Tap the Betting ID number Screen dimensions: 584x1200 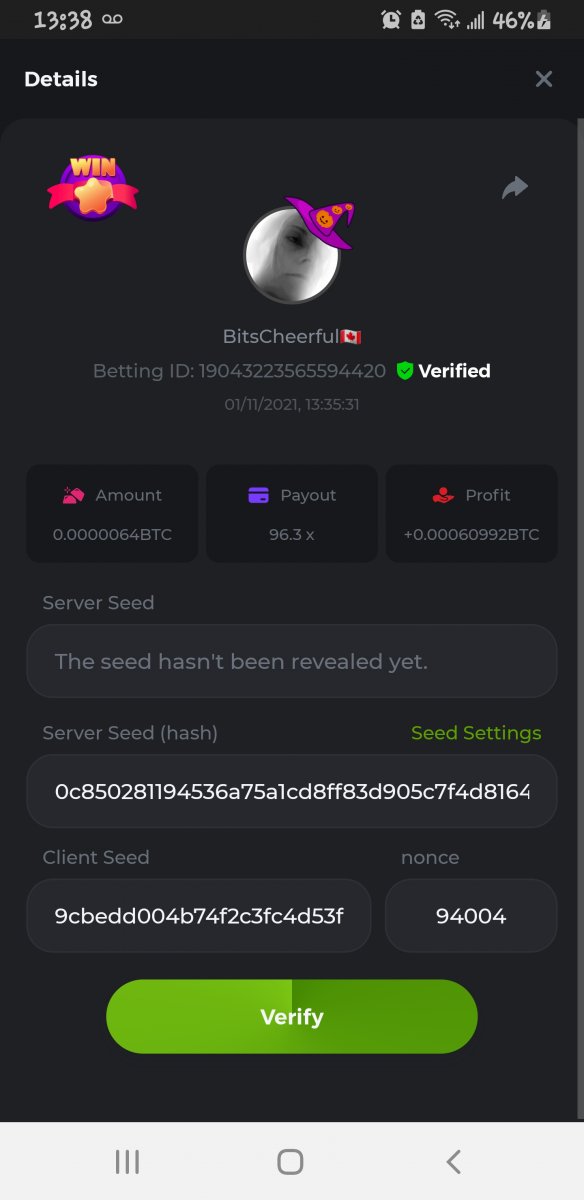coord(292,371)
